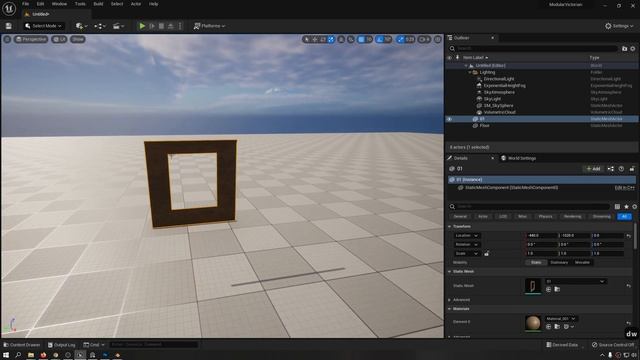Click the Source Control Off status
The image size is (640, 360).
tap(613, 345)
